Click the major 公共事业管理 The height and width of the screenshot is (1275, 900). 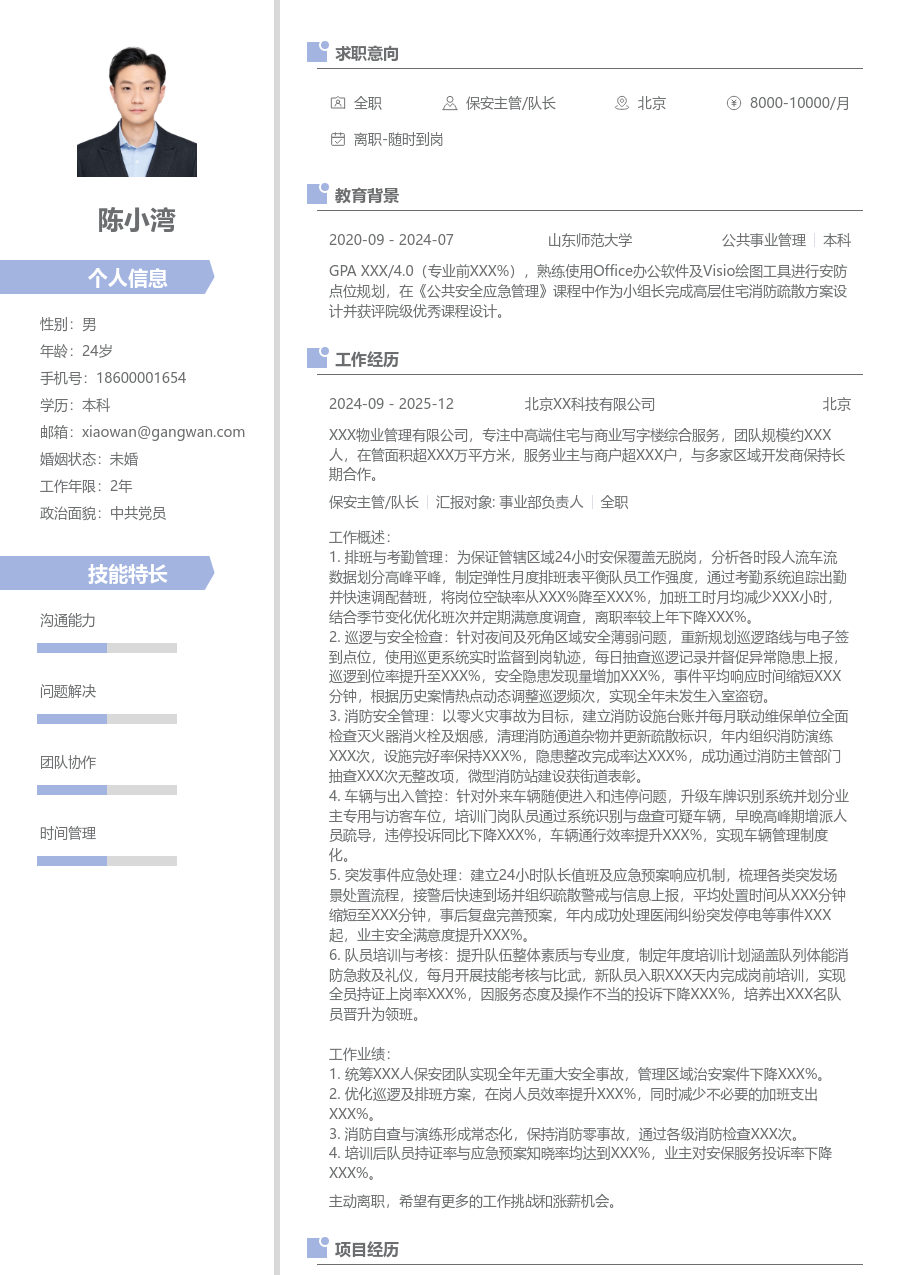764,240
